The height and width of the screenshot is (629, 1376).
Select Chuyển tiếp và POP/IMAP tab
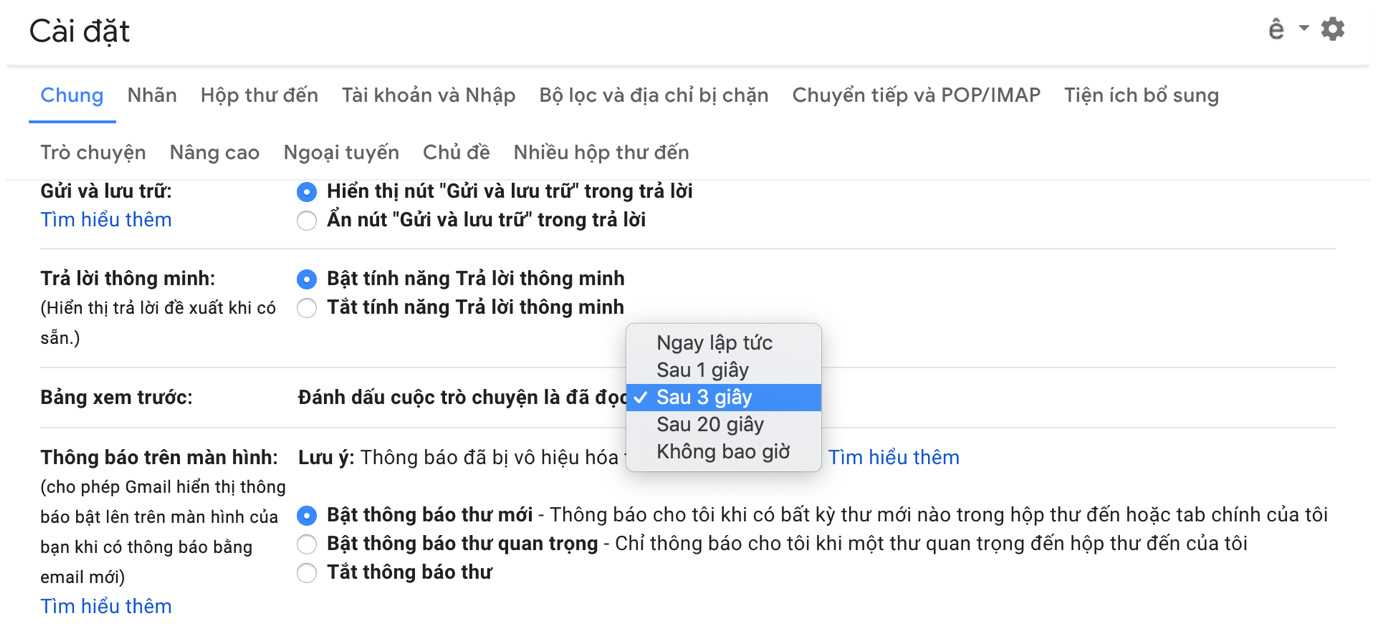pos(916,96)
